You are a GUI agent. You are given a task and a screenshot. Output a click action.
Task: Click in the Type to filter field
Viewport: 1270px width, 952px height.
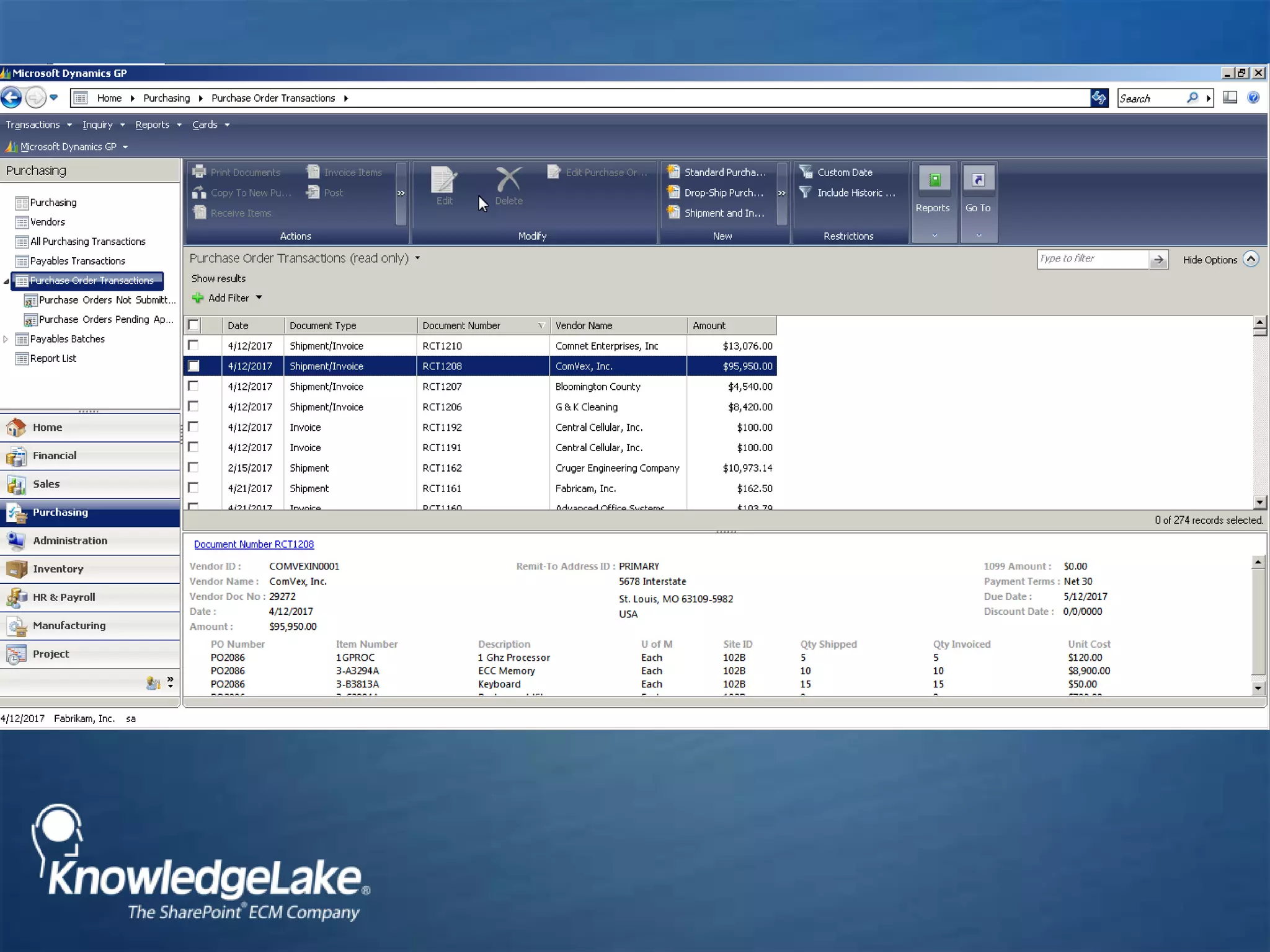[1091, 258]
